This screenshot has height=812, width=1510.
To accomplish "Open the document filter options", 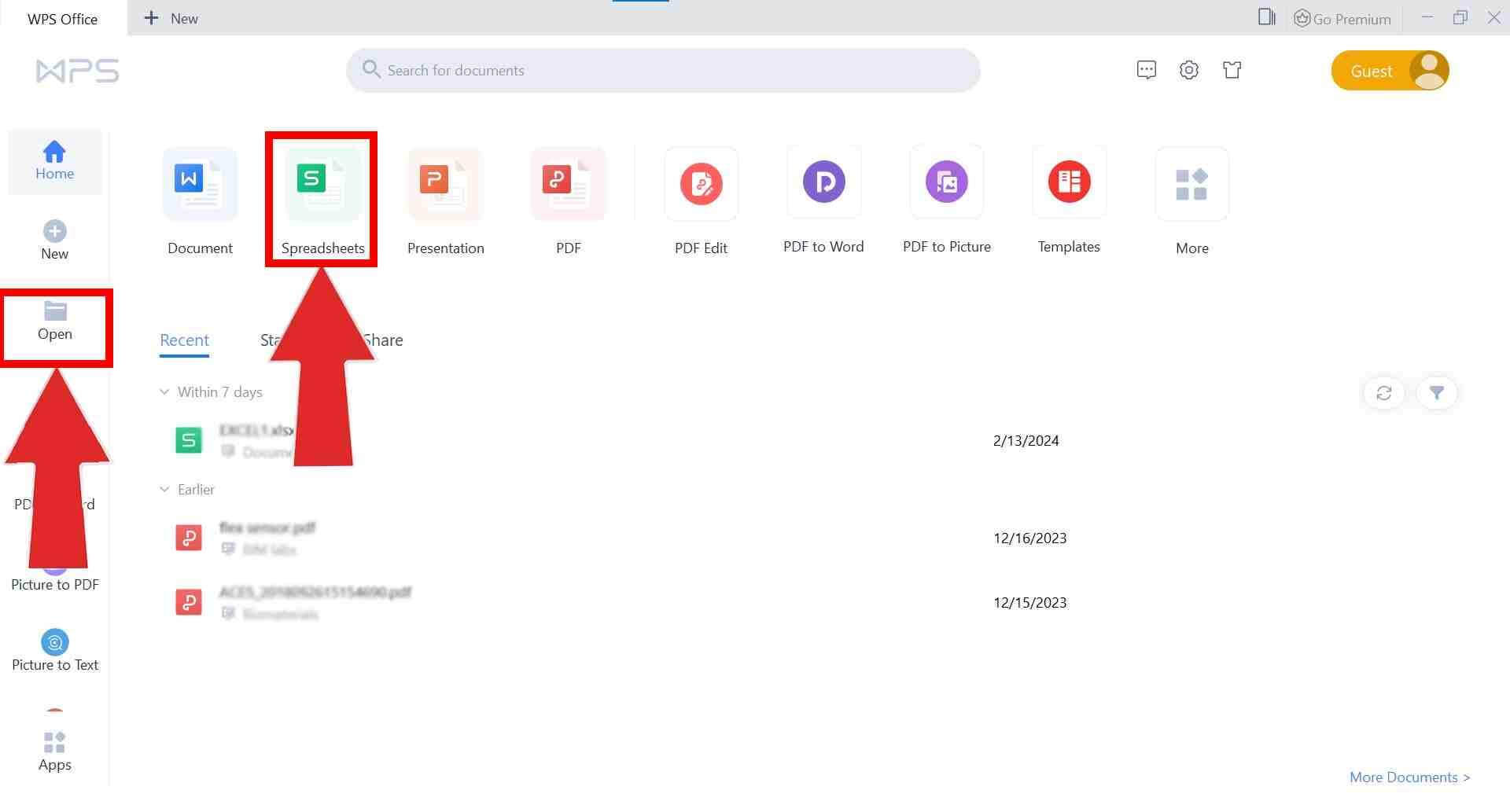I will click(x=1437, y=393).
